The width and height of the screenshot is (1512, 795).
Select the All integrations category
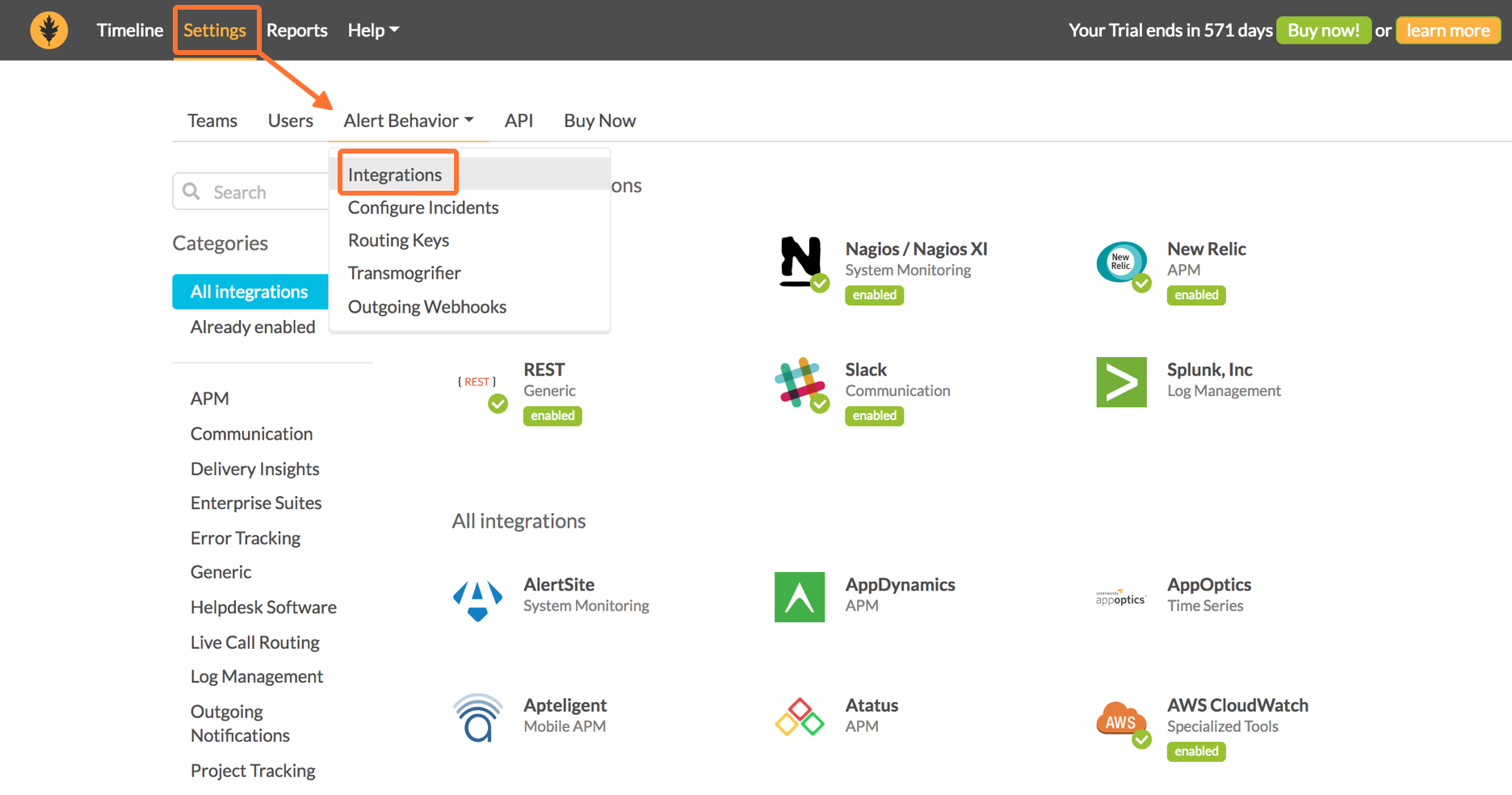(250, 292)
